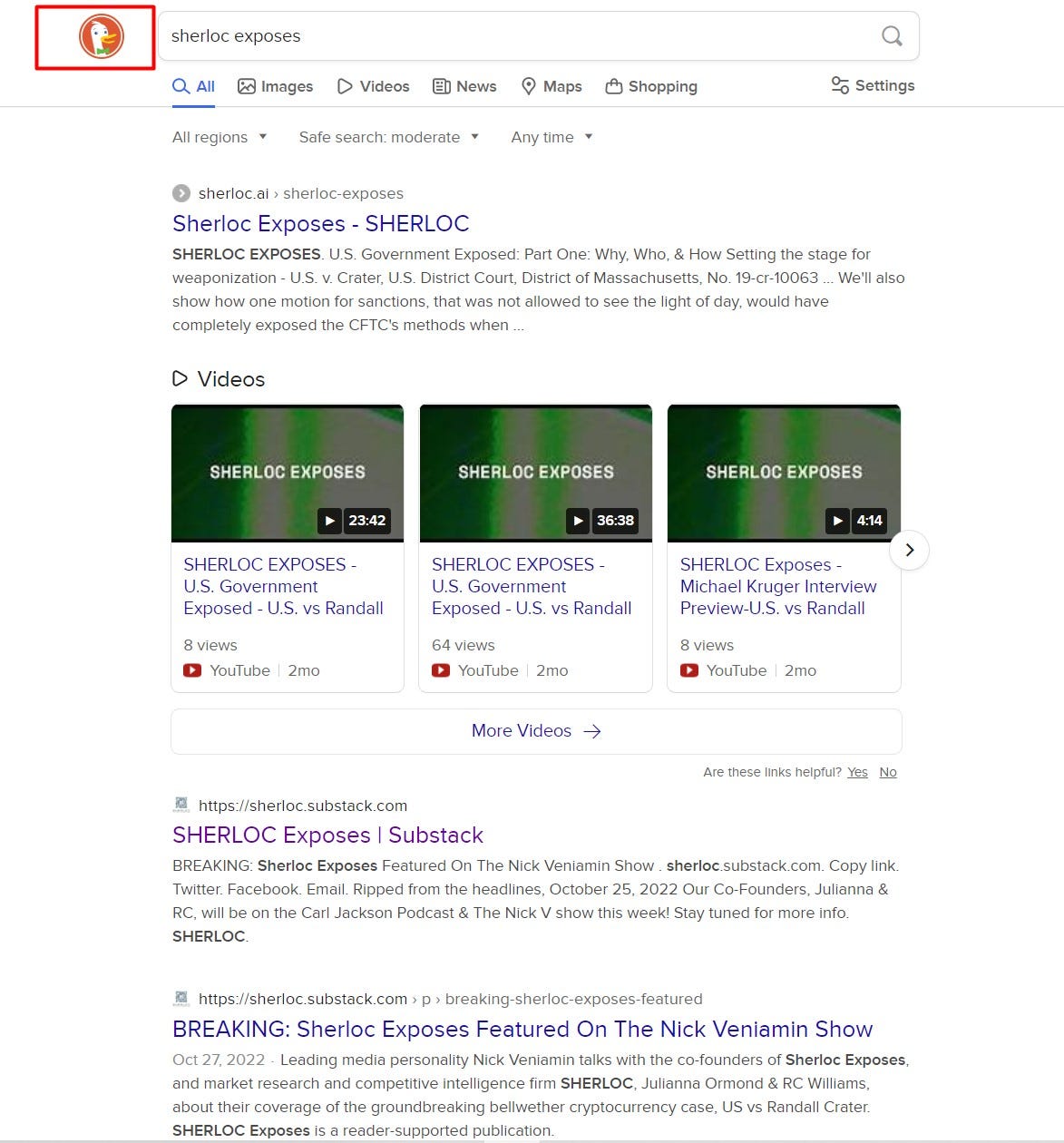Open the News tab
Viewport: 1064px width, 1143px height.
tap(464, 86)
